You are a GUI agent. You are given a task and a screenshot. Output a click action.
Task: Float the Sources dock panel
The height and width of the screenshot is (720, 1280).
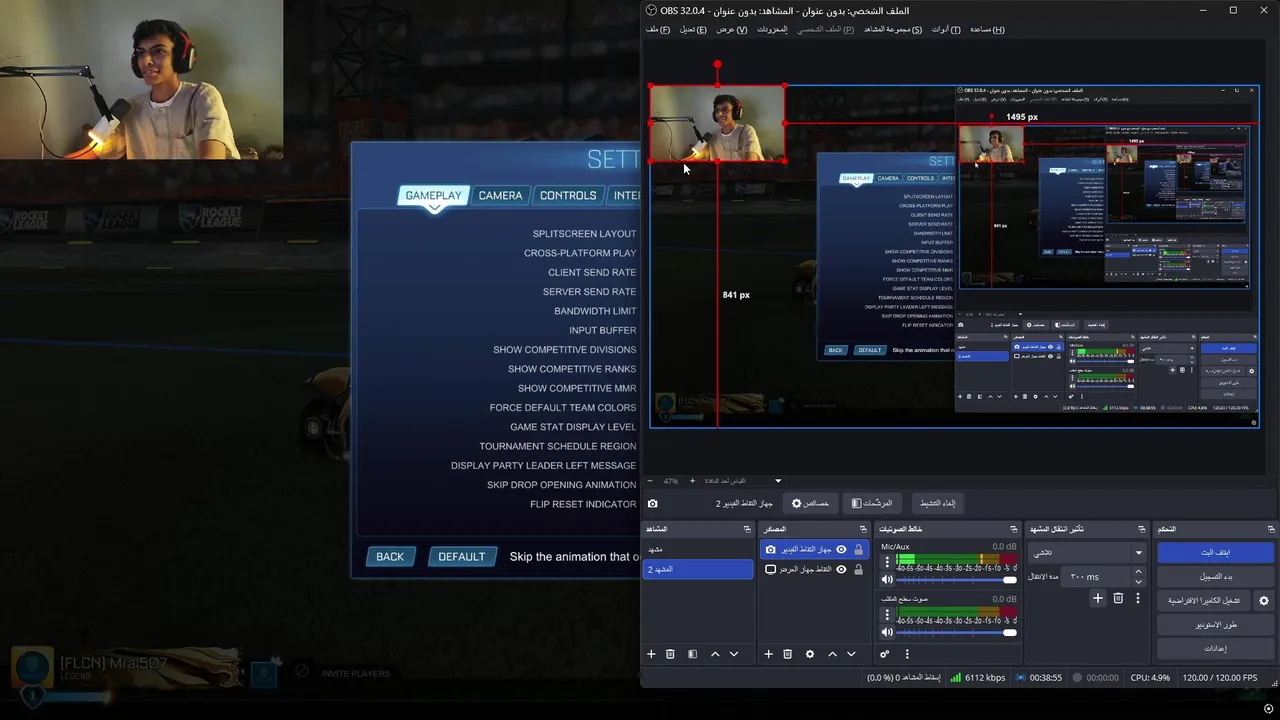863,529
